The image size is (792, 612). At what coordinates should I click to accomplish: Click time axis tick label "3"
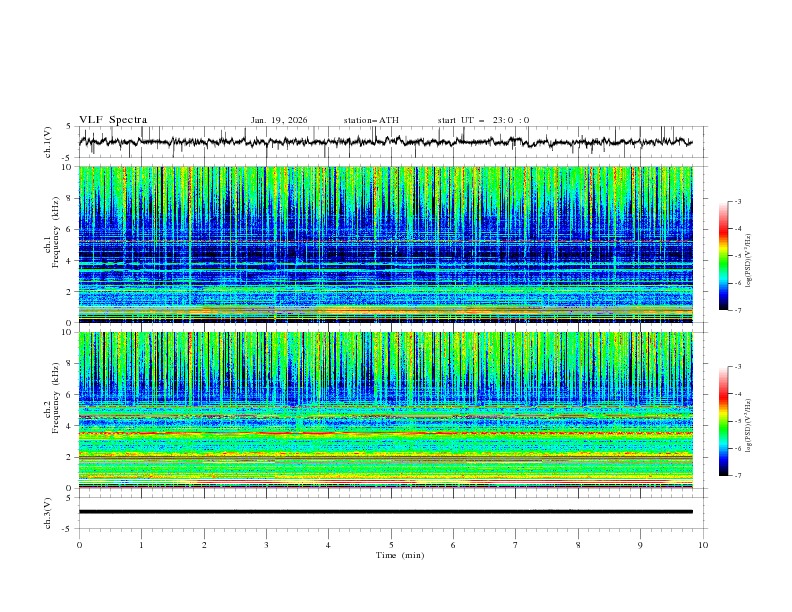[x=266, y=545]
